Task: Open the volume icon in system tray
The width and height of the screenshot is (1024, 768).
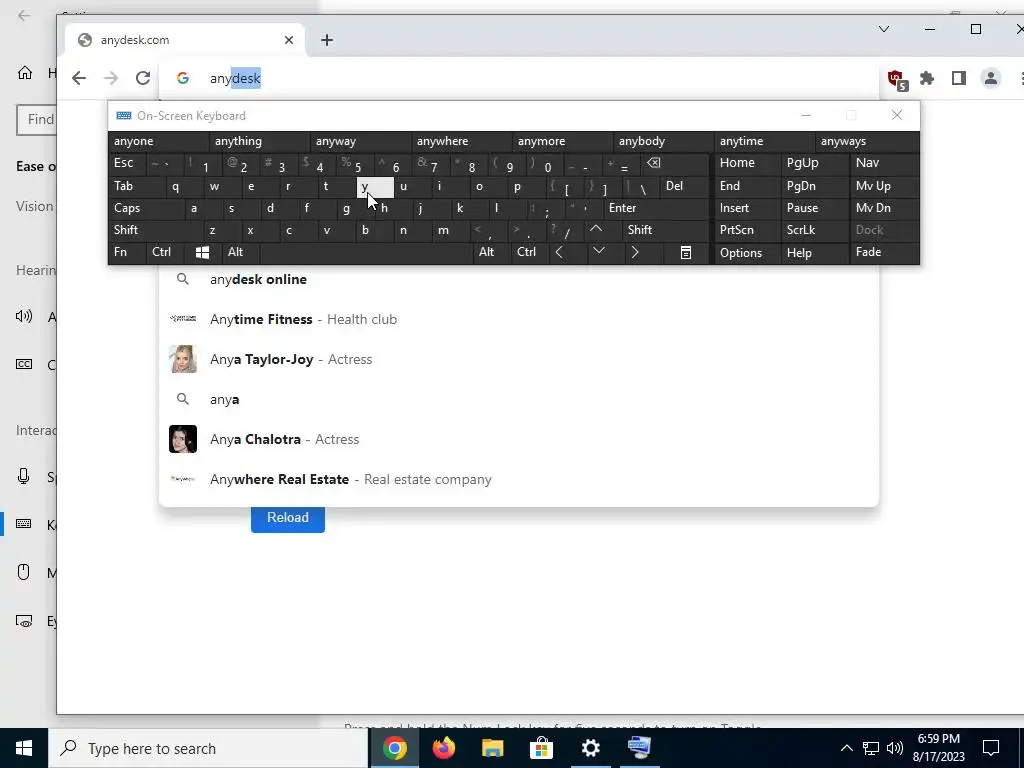Action: pyautogui.click(x=895, y=748)
